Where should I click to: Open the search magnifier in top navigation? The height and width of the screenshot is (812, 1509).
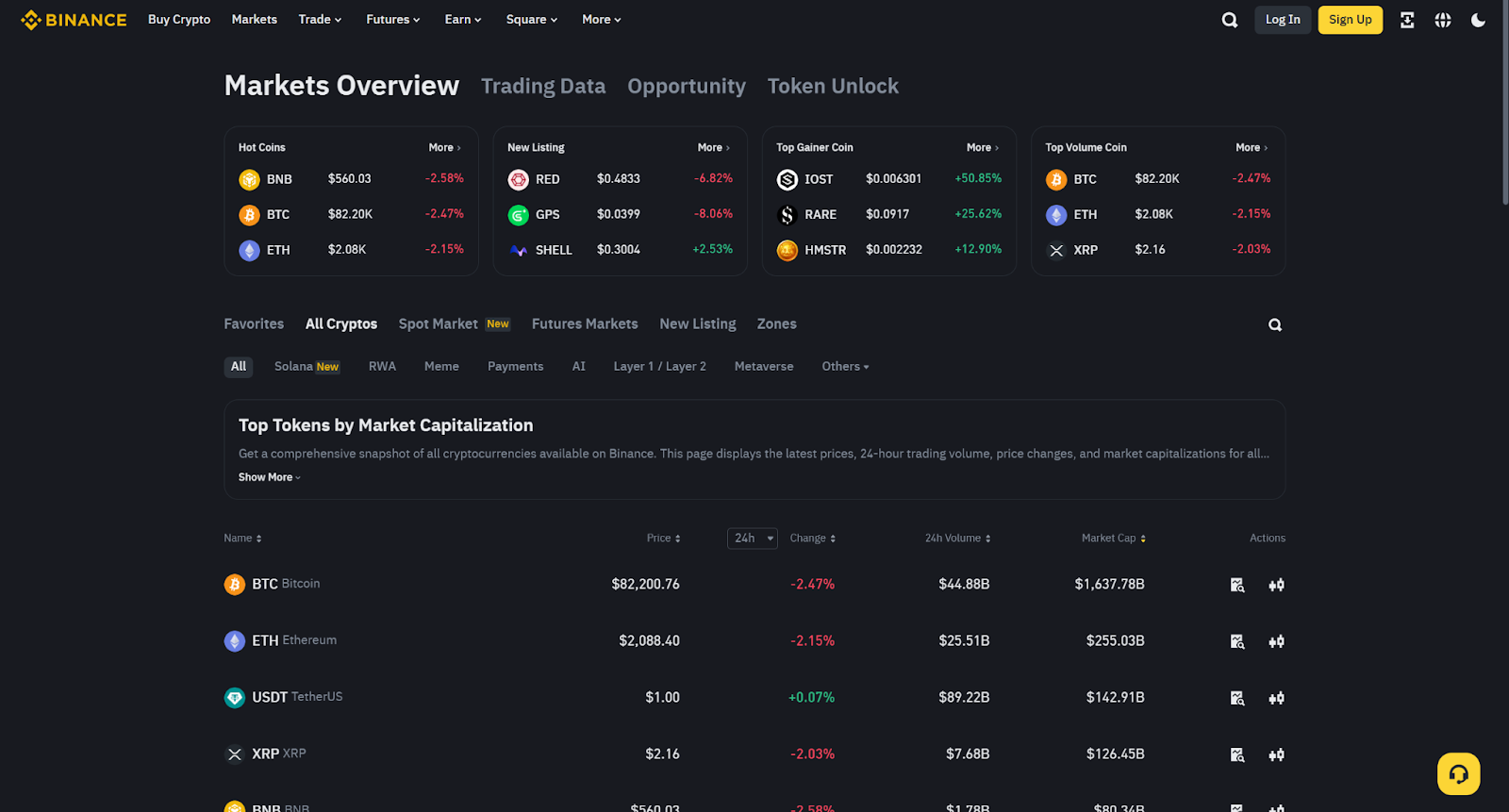[x=1230, y=20]
